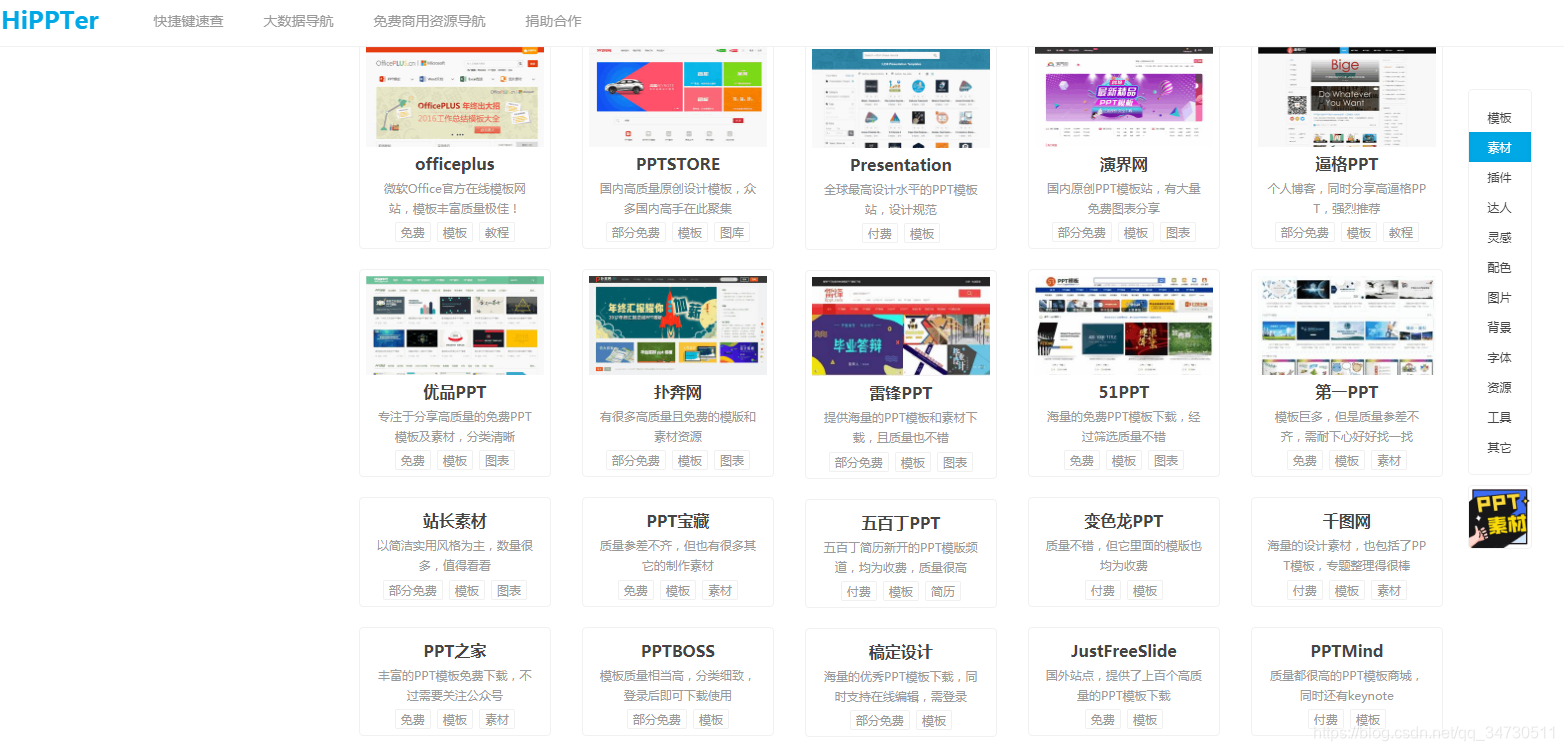Click the PPTSTORE title link
1564x751 pixels.
(678, 164)
